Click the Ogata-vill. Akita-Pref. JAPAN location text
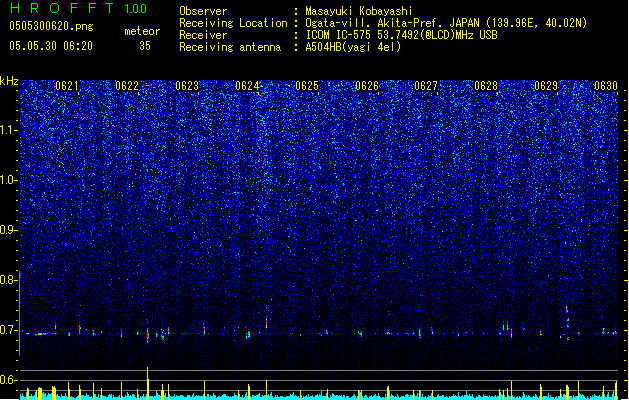Image resolution: width=629 pixels, height=400 pixels. (x=446, y=23)
